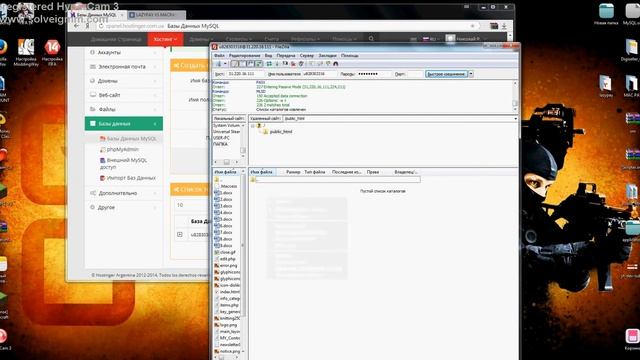This screenshot has width=640, height=360.
Task: Click the Хост input field
Action: click(x=245, y=74)
